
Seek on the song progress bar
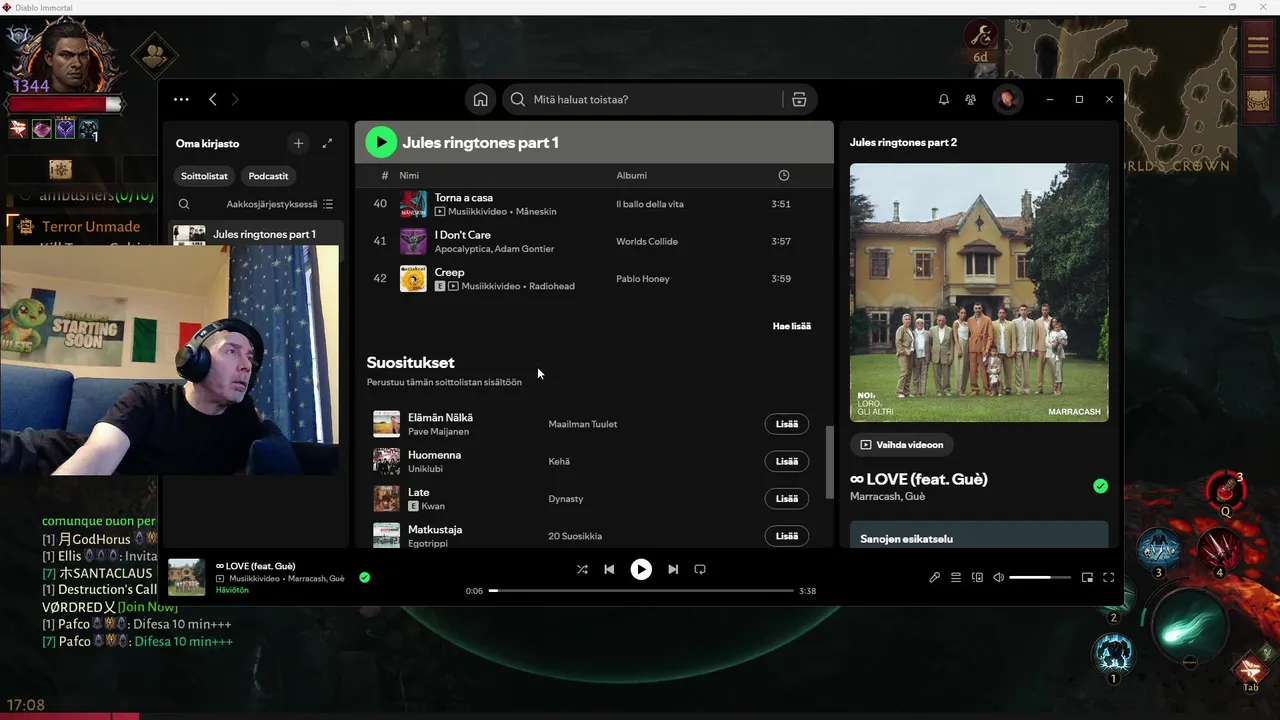point(641,591)
